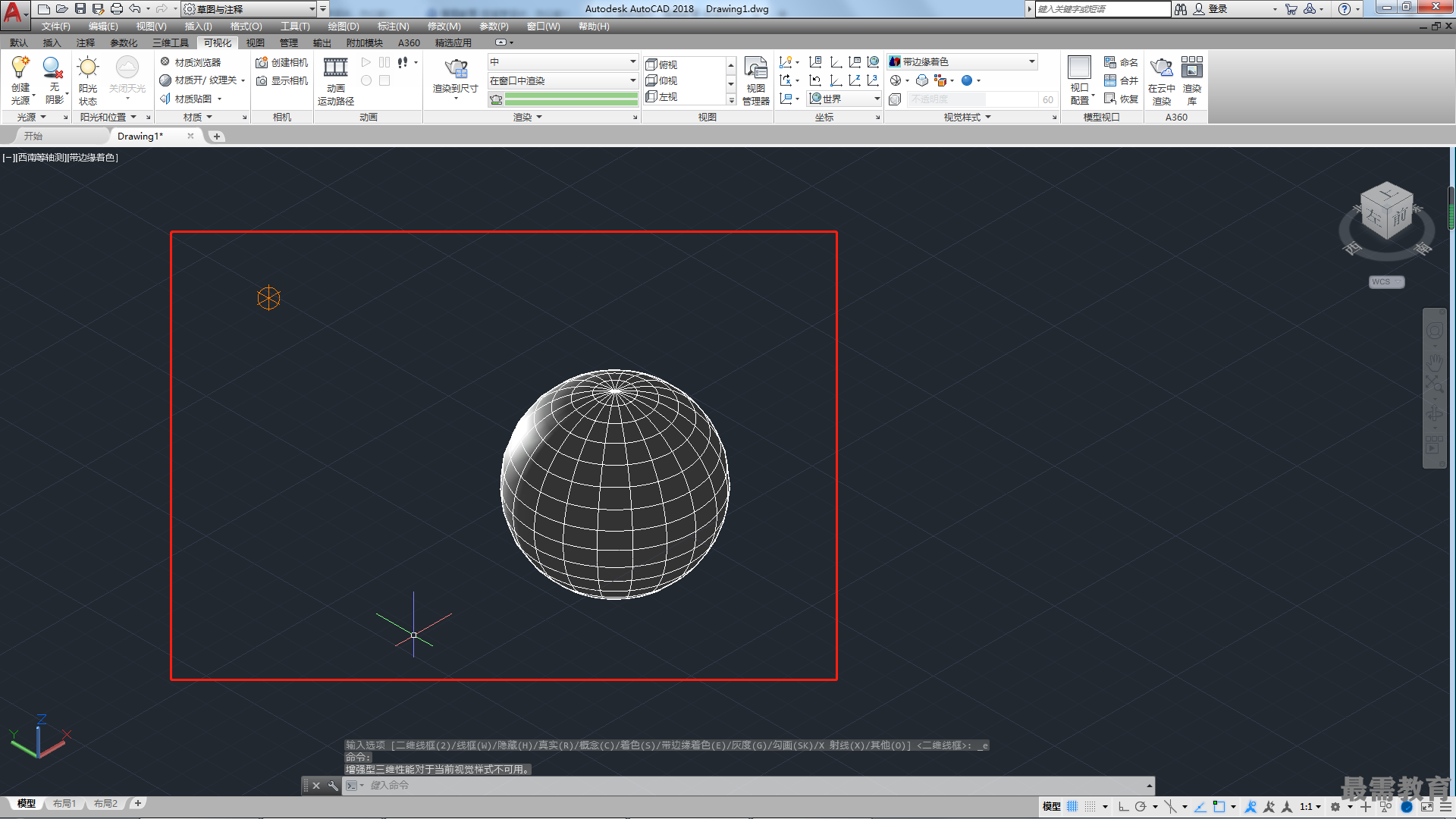Open the render quality 中 dropdown
This screenshot has height=819, width=1456.
tap(563, 61)
